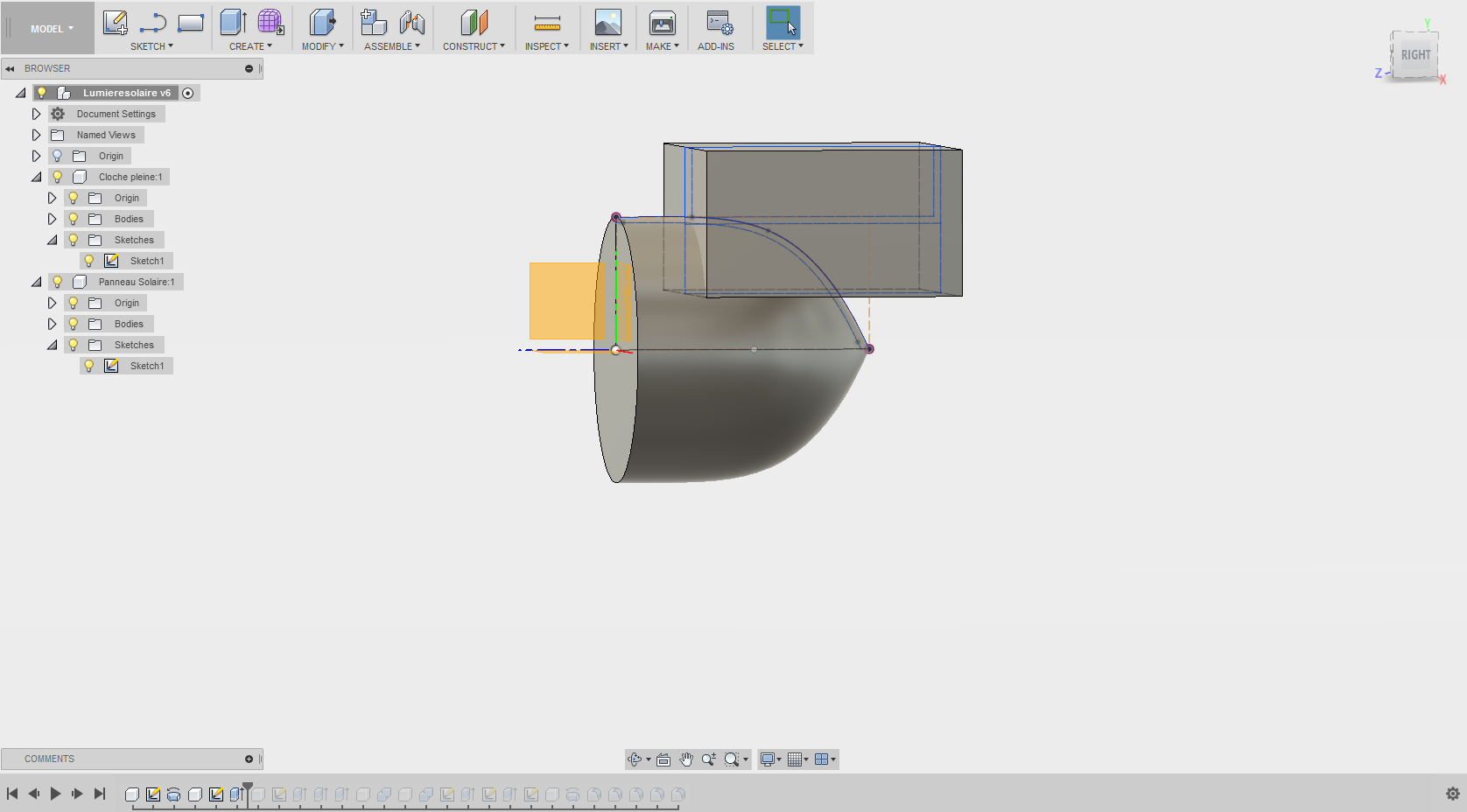Screen dimensions: 1467x812
Task: Click the New Component icon
Action: tap(374, 23)
